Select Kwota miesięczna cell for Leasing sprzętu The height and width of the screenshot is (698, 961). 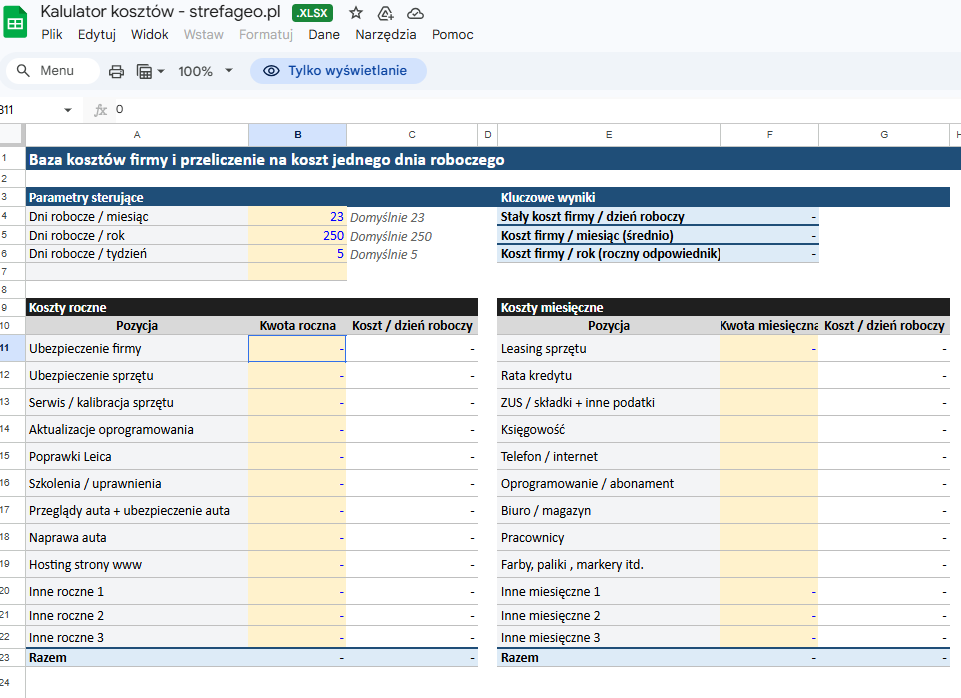[768, 348]
